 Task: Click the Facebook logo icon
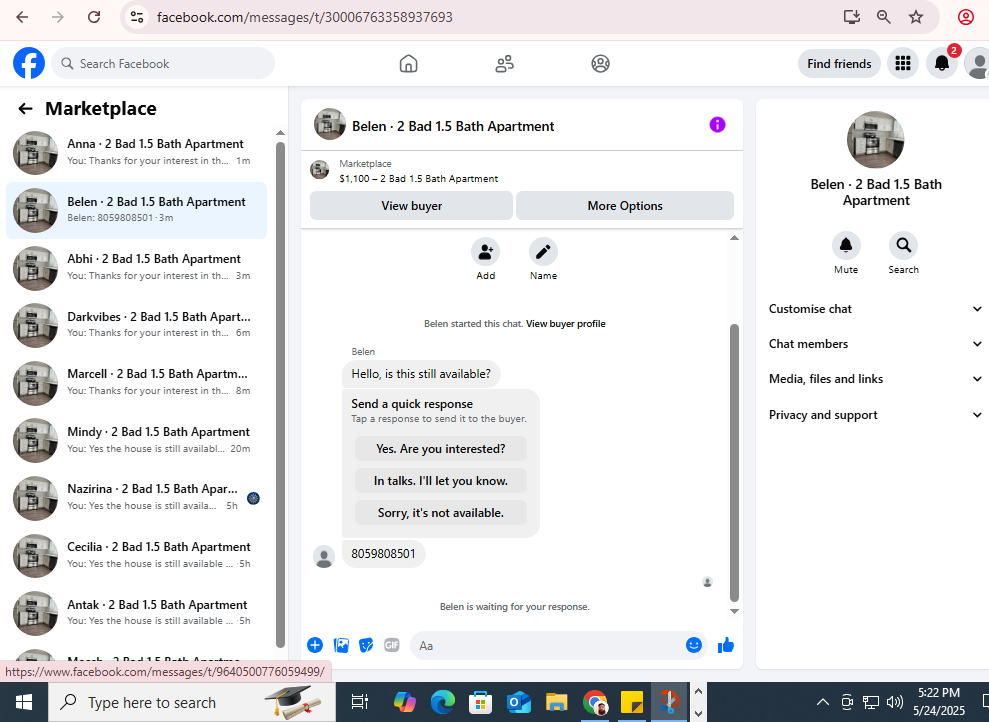pyautogui.click(x=29, y=63)
